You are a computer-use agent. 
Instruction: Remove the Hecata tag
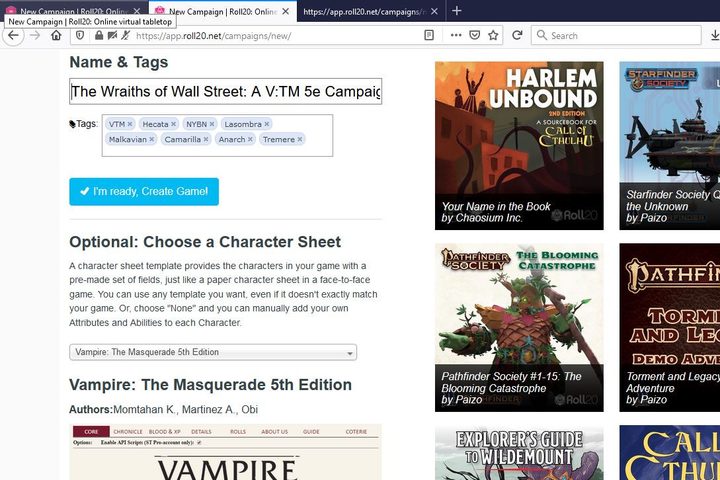click(x=173, y=124)
